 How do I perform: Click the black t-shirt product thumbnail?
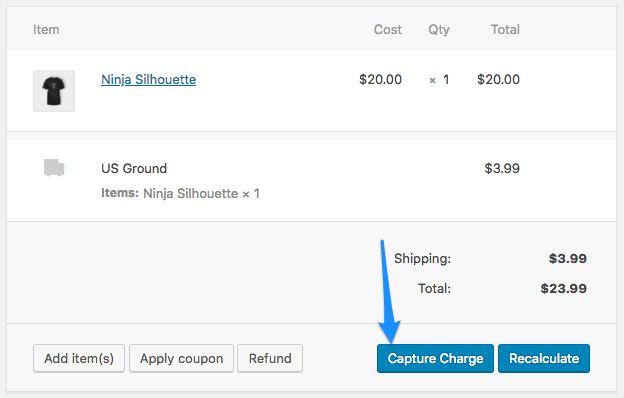[x=54, y=91]
